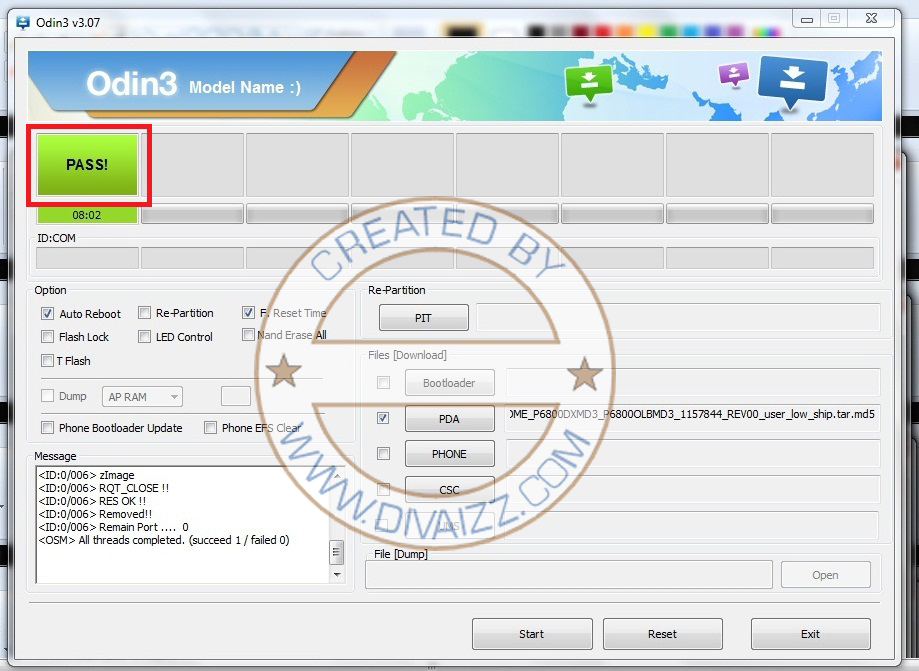Check the PHONE file checkbox
Image resolution: width=919 pixels, height=671 pixels.
tap(383, 454)
